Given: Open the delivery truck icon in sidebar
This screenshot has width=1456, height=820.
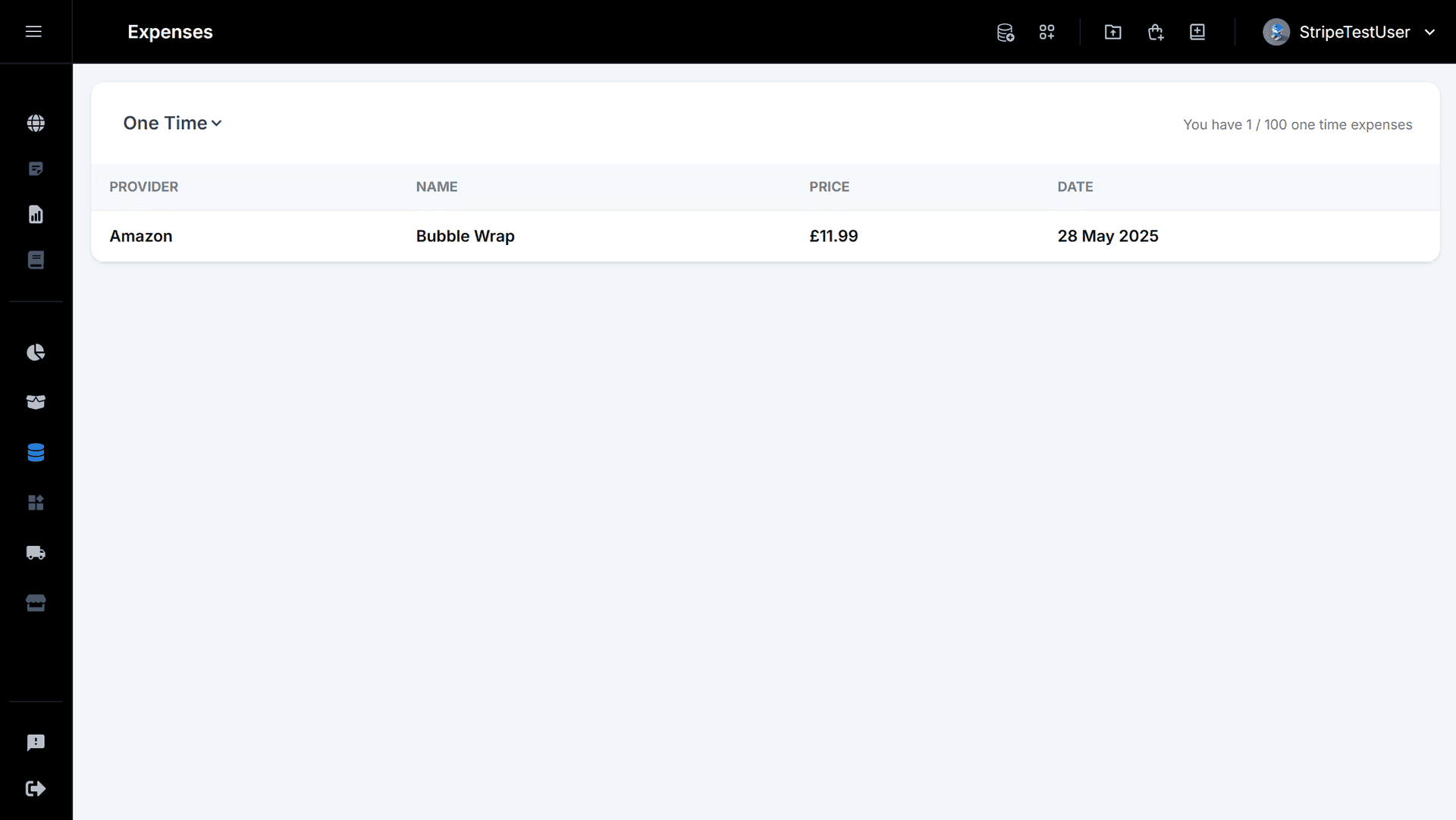Looking at the screenshot, I should 36,552.
